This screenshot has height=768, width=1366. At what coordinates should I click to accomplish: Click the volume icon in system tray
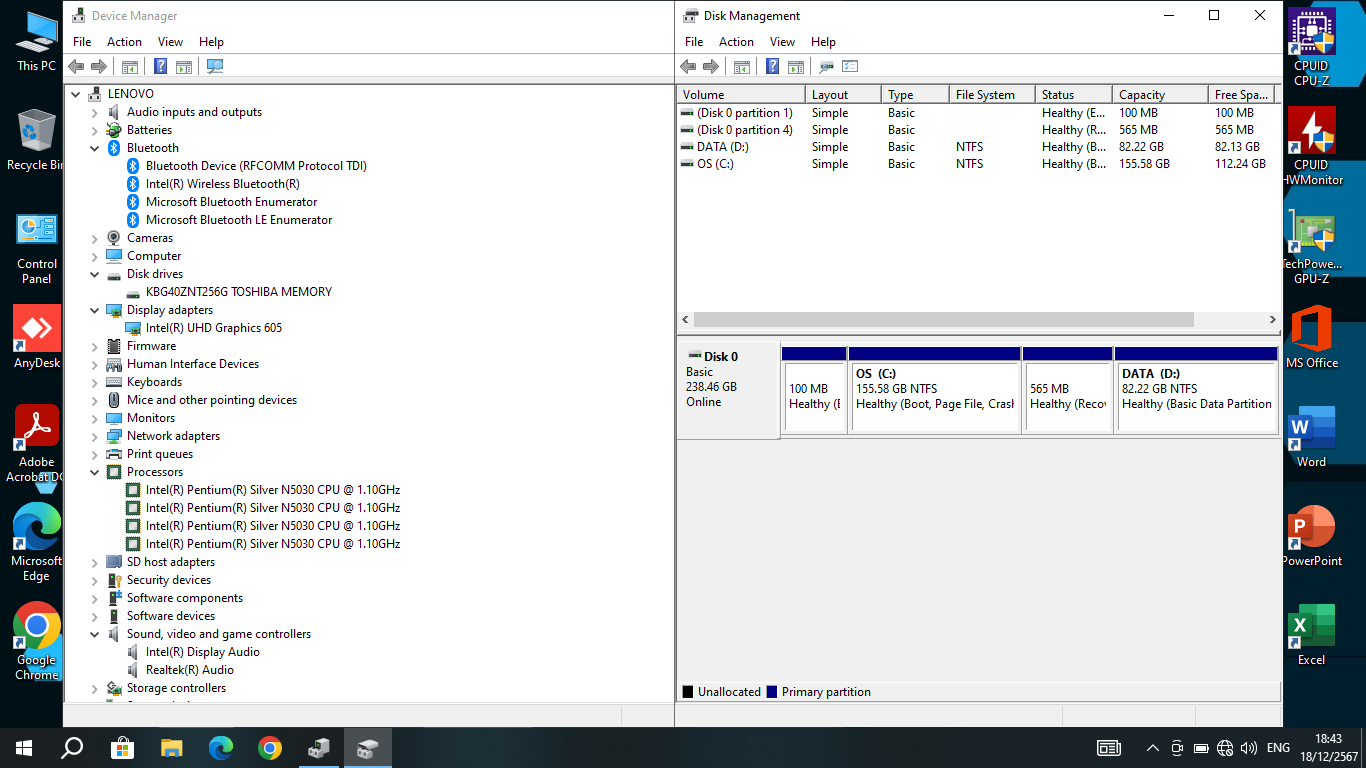pos(1248,748)
